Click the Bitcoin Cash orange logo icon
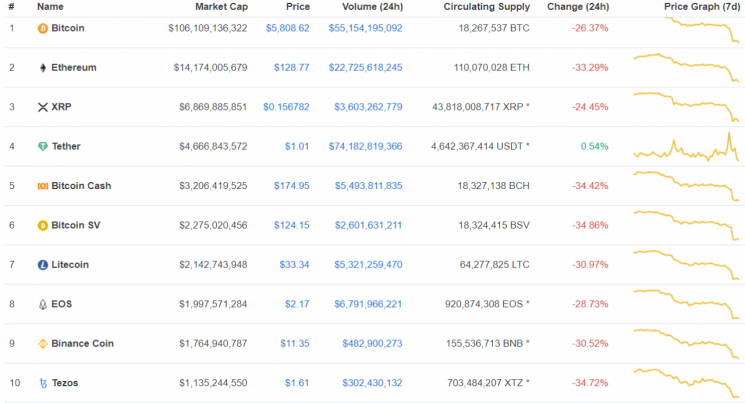 click(x=43, y=186)
